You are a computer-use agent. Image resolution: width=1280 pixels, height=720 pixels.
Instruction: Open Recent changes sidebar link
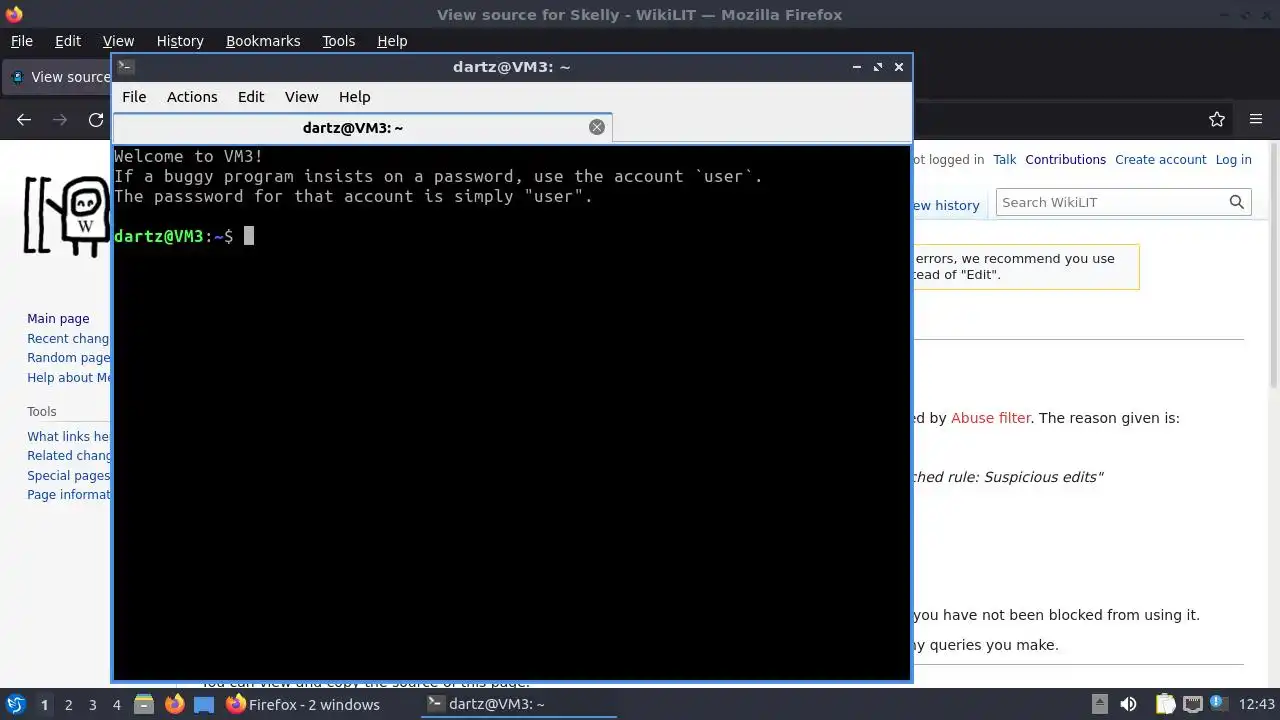68,339
